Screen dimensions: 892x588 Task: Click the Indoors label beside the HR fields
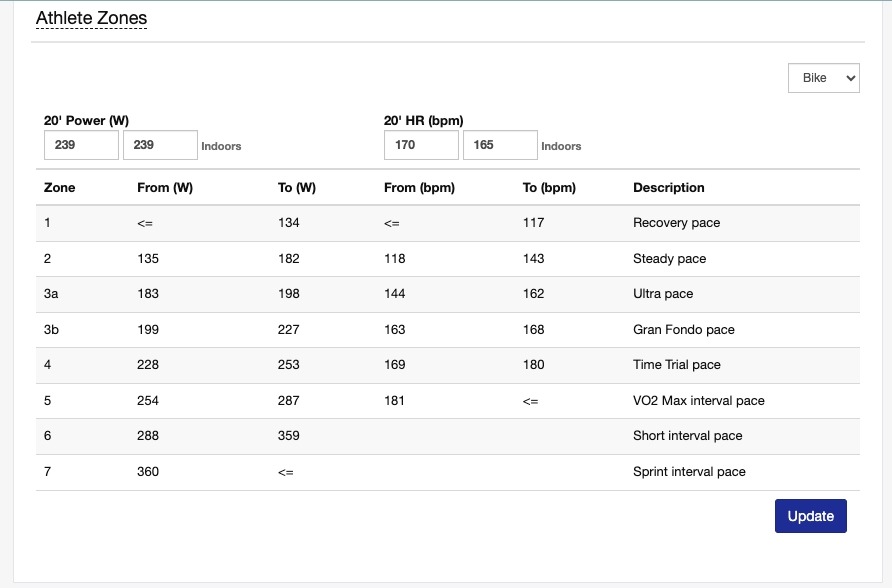[x=561, y=146]
